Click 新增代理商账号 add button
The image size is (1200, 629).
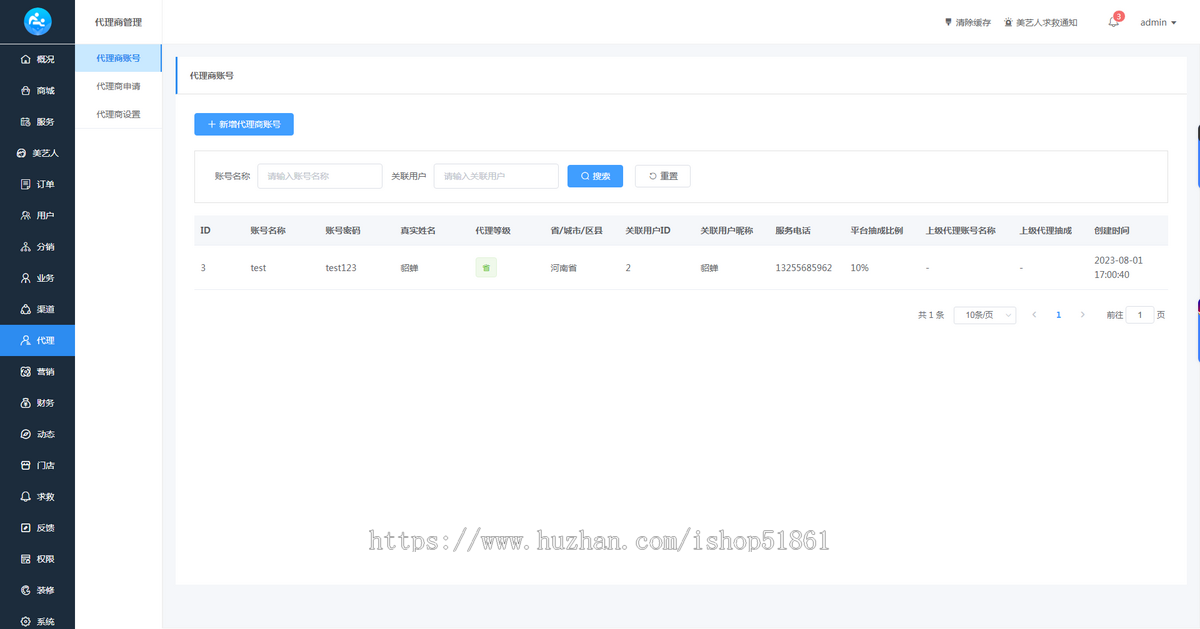(244, 124)
